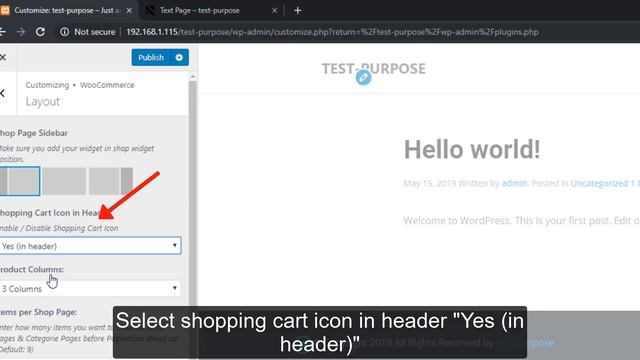Close the Customizer with the X icon
This screenshot has width=640, height=360.
3,58
